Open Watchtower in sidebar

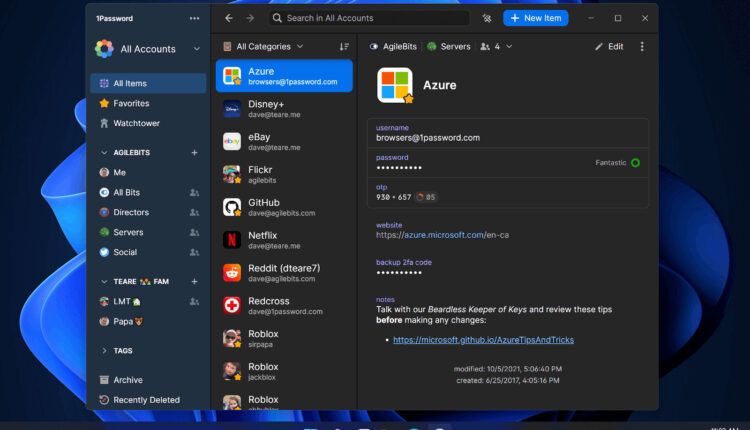148,123
